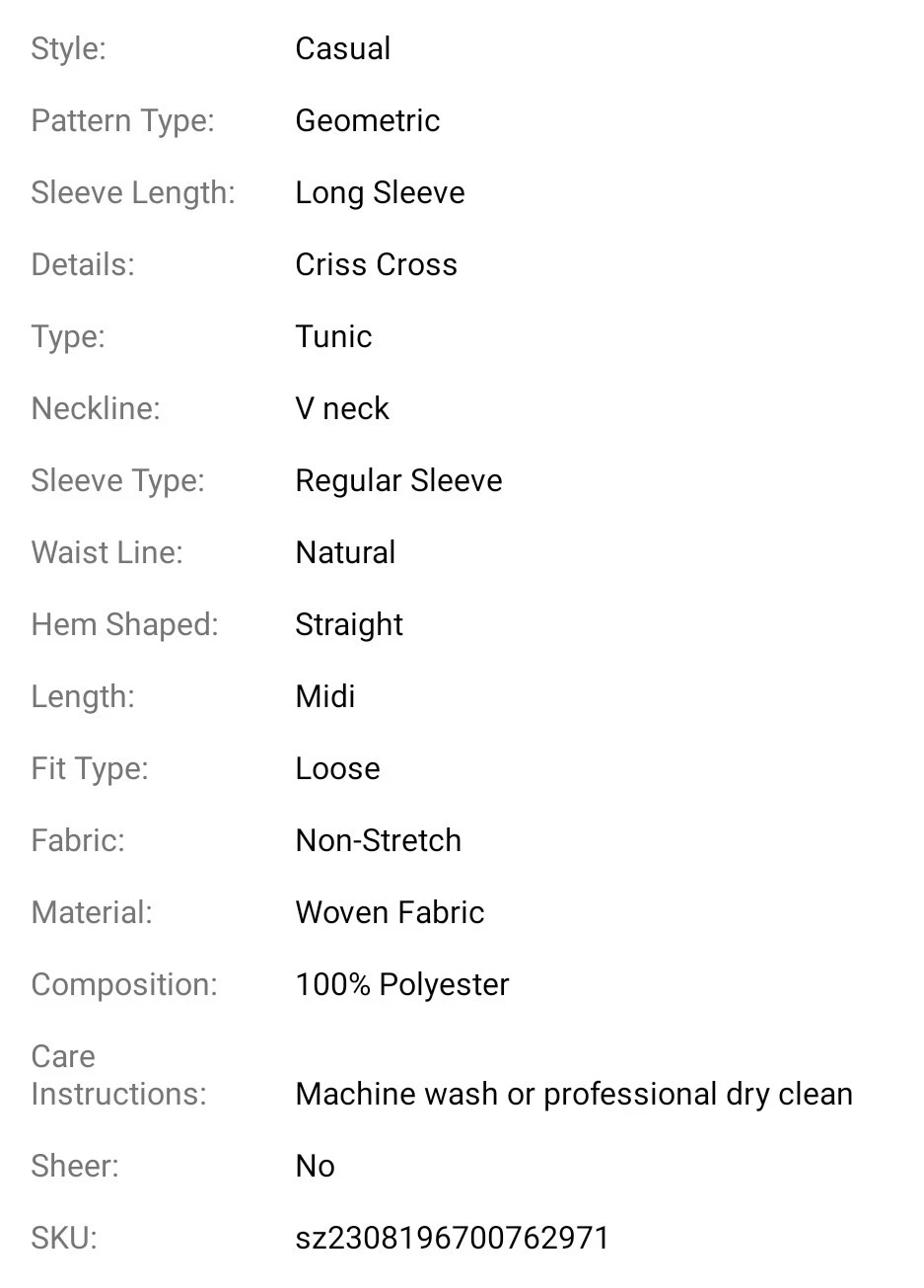Screen dimensions: 924x1288
Task: Select the Tunic type value
Action: pyautogui.click(x=333, y=336)
